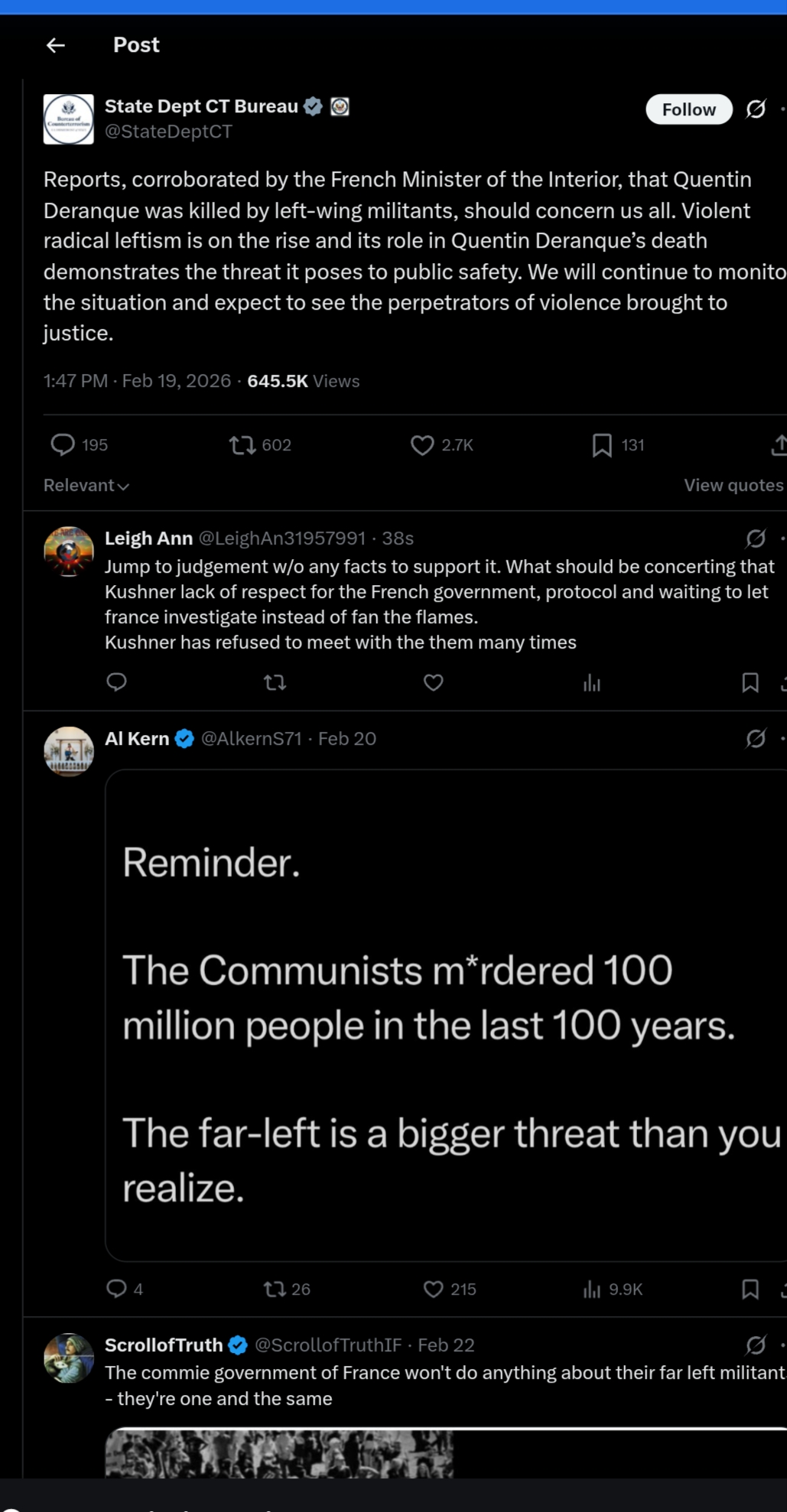Like Al Kern's reply with 215 likes
The height and width of the screenshot is (1512, 787).
(434, 1289)
